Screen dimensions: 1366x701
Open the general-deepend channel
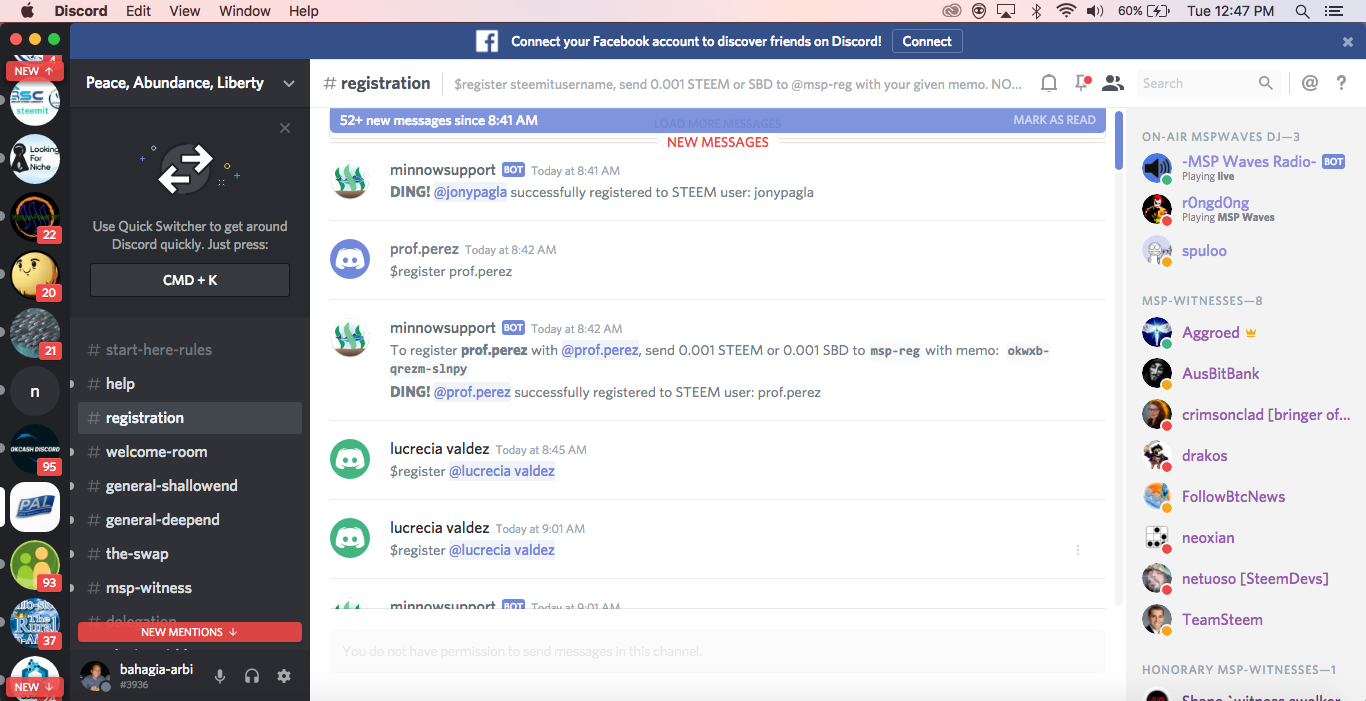pos(190,520)
